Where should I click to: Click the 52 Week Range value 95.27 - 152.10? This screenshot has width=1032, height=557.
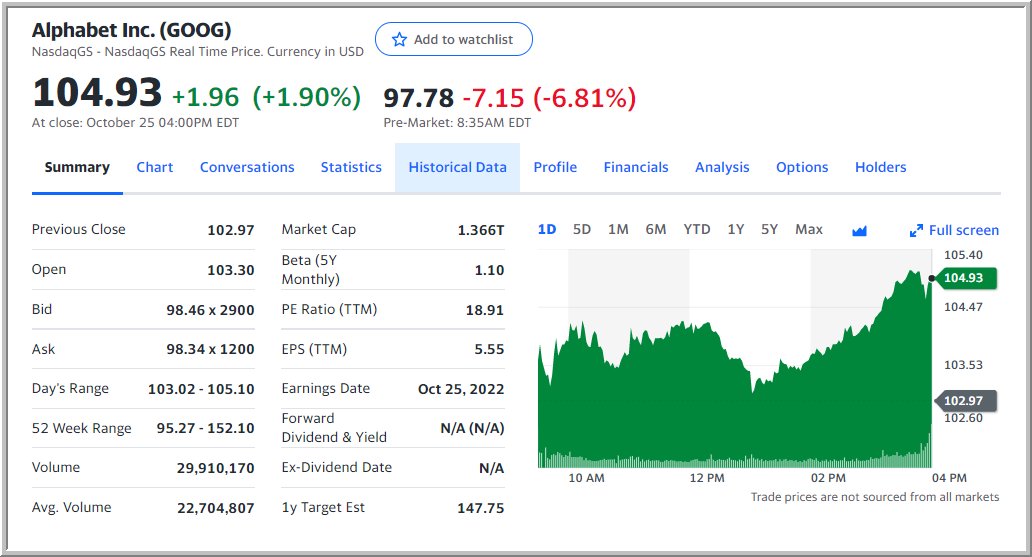point(205,428)
